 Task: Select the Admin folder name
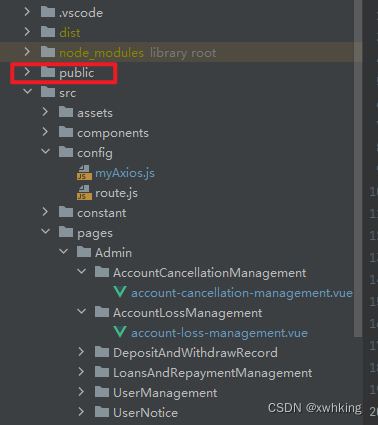pos(113,253)
